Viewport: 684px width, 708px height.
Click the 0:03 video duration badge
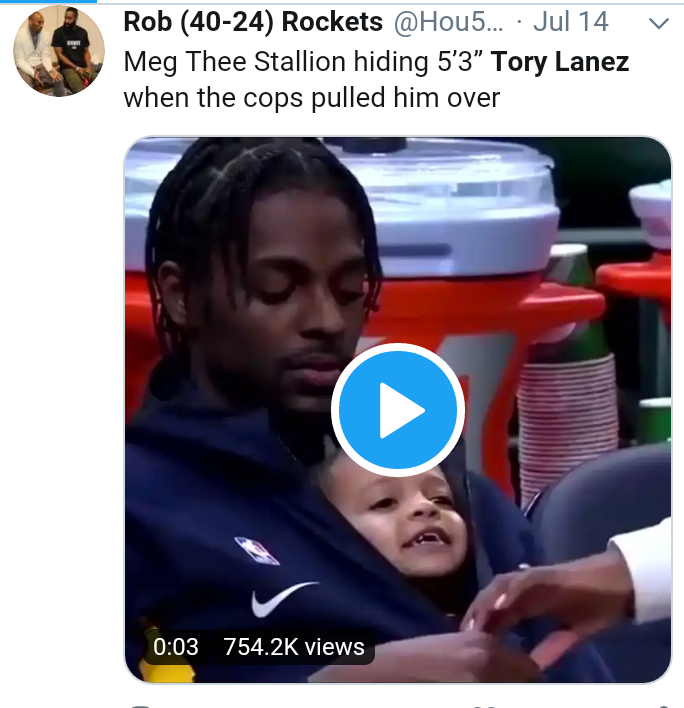click(176, 647)
